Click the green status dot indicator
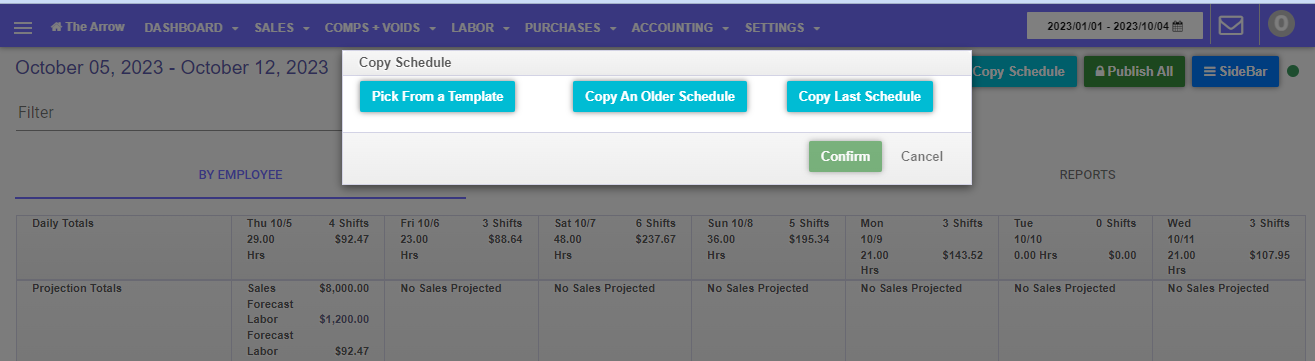This screenshot has height=361, width=1315. [1292, 72]
